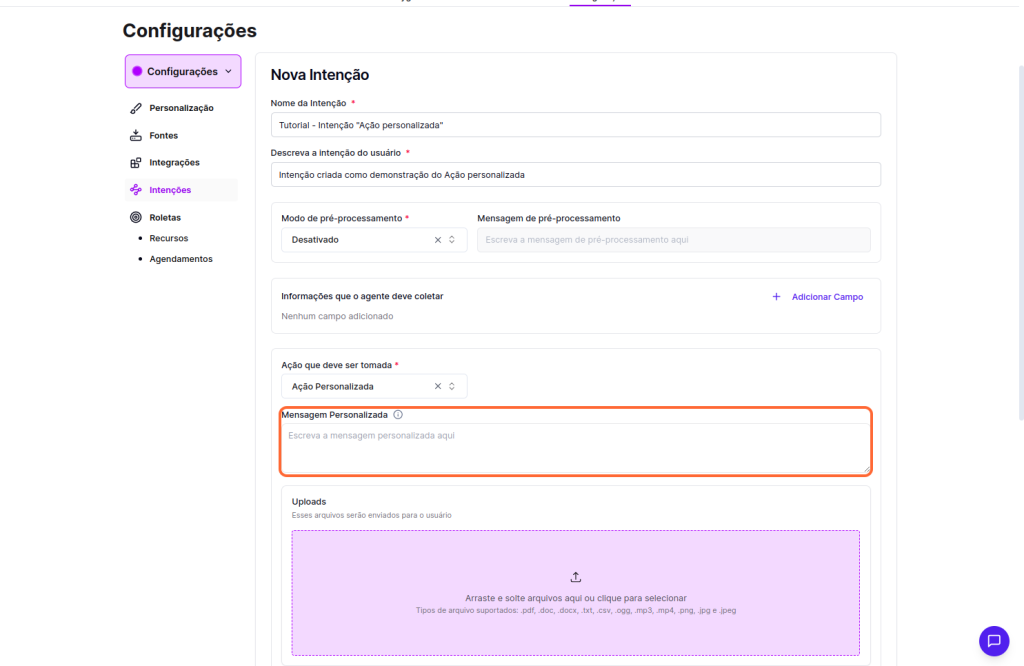
Task: Click the Roletas target icon
Action: pos(136,217)
